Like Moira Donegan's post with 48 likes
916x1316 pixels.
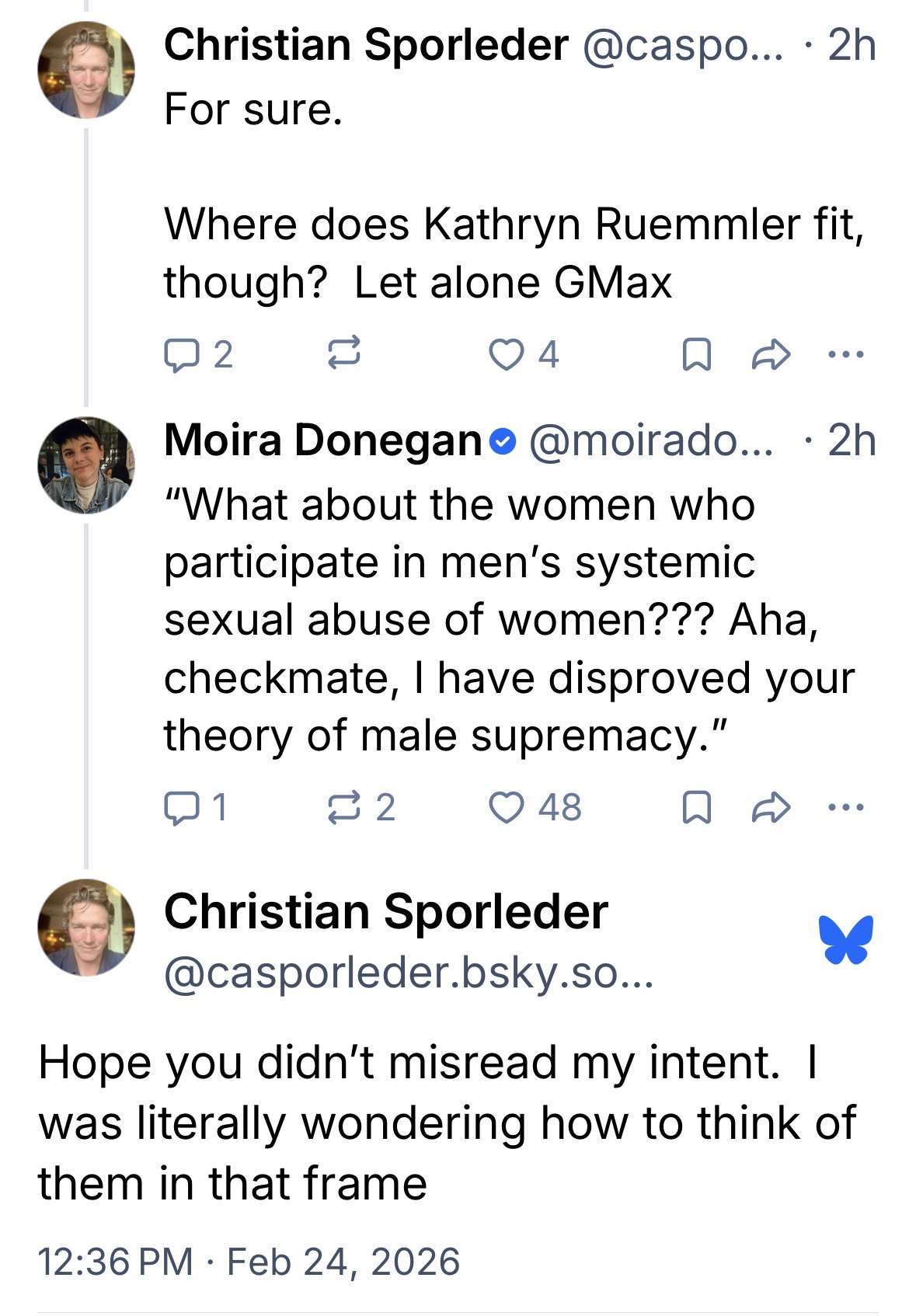pyautogui.click(x=507, y=808)
